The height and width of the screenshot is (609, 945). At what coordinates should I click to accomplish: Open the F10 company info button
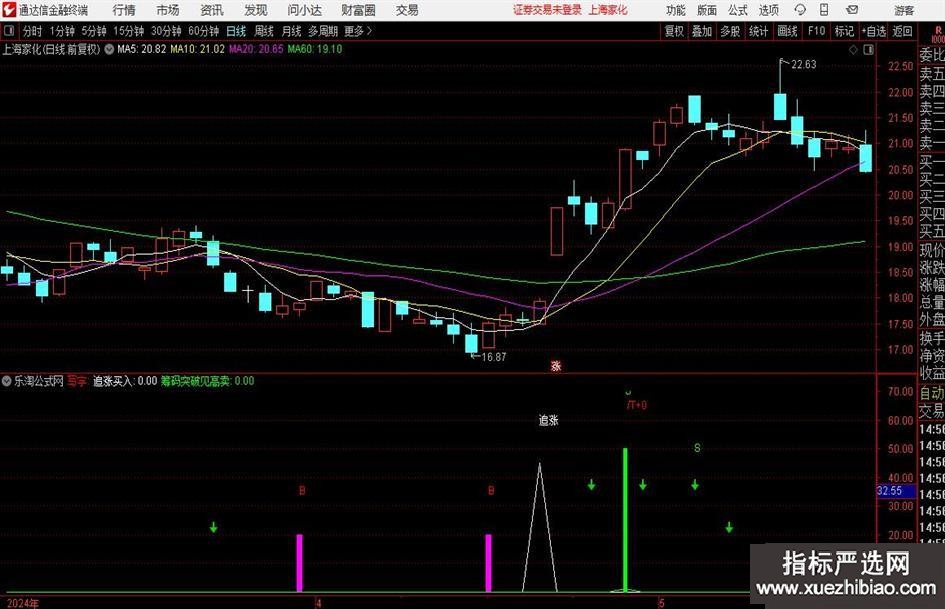pos(816,31)
